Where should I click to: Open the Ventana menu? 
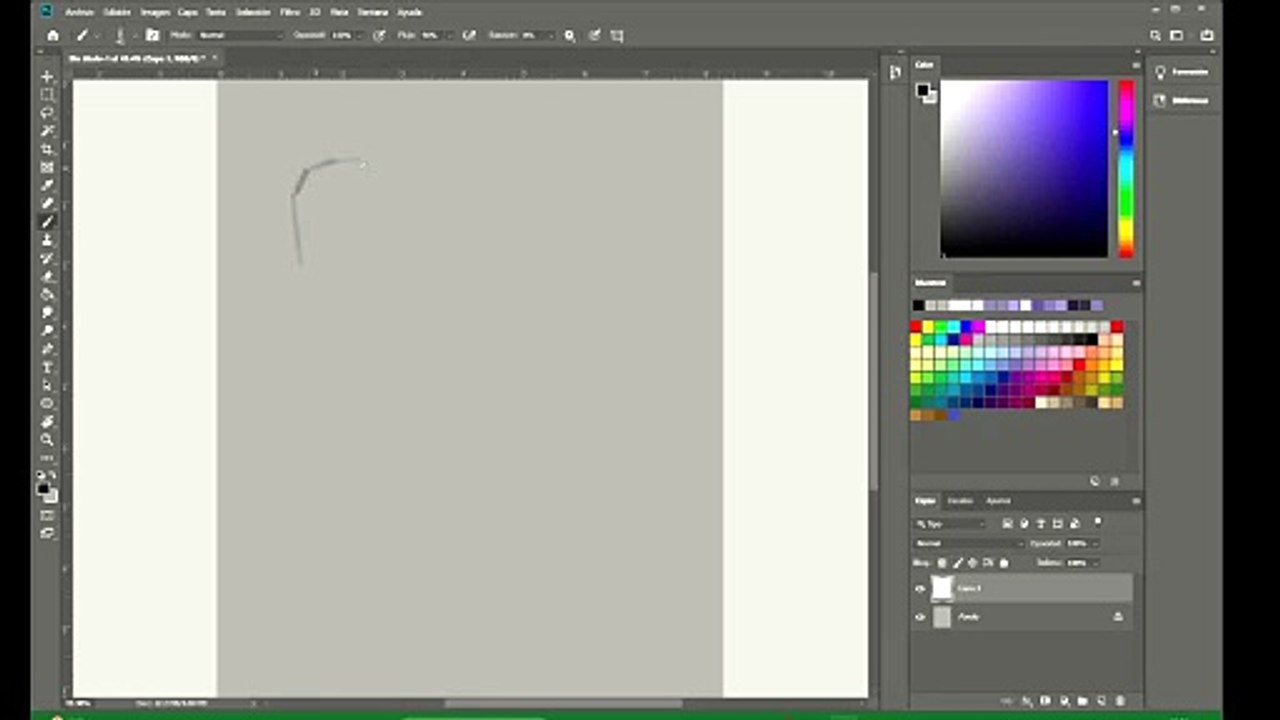(x=372, y=12)
